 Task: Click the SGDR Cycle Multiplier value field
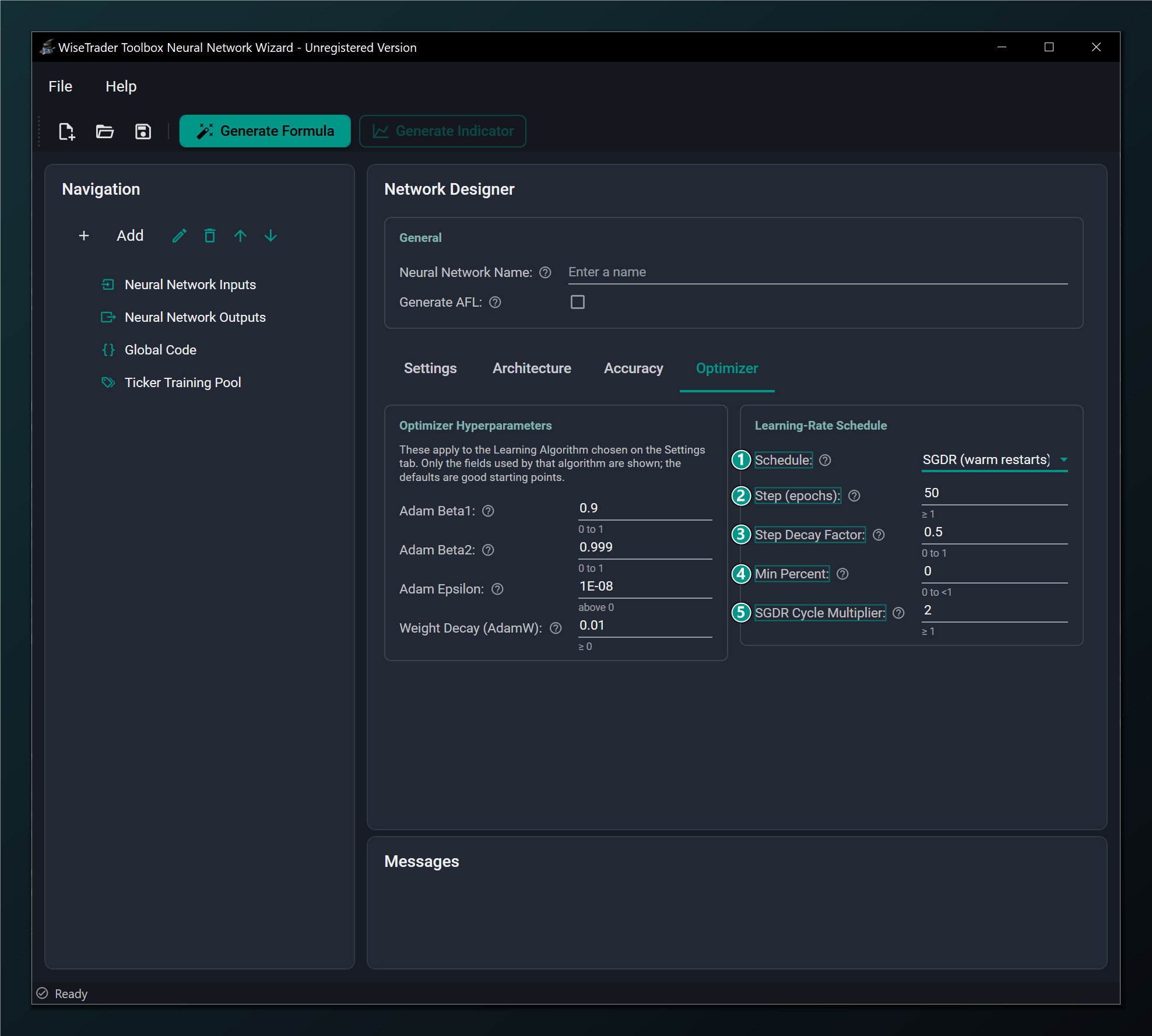pos(995,610)
